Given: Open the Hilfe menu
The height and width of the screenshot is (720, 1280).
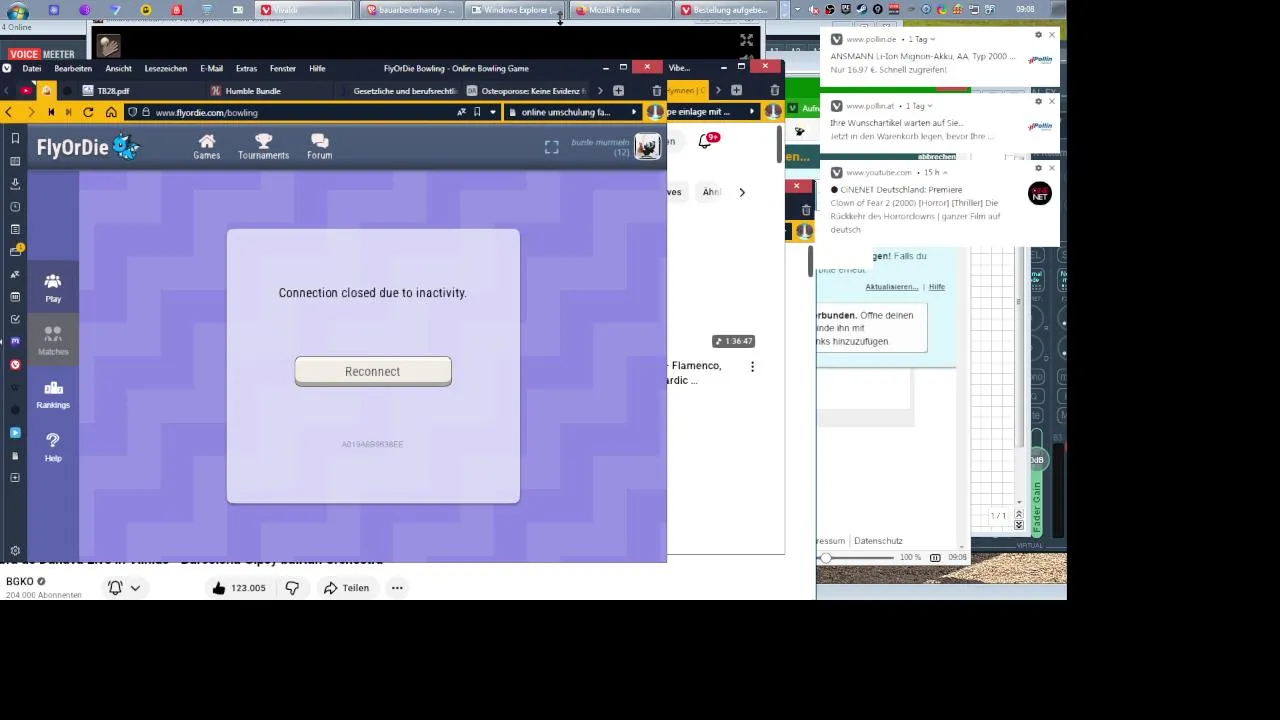Looking at the screenshot, I should click(x=317, y=68).
